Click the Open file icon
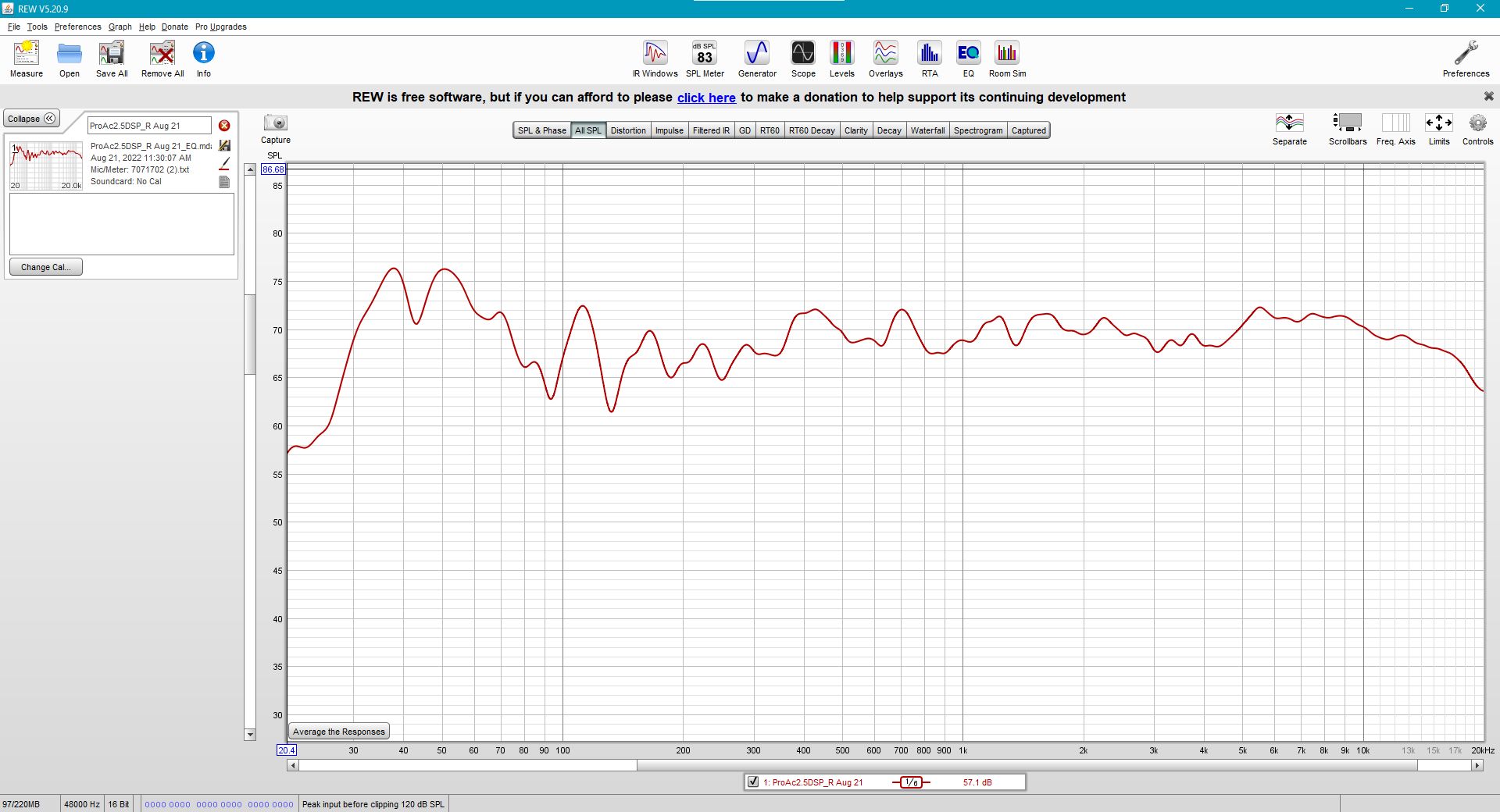Viewport: 1500px width, 812px height. pyautogui.click(x=70, y=59)
